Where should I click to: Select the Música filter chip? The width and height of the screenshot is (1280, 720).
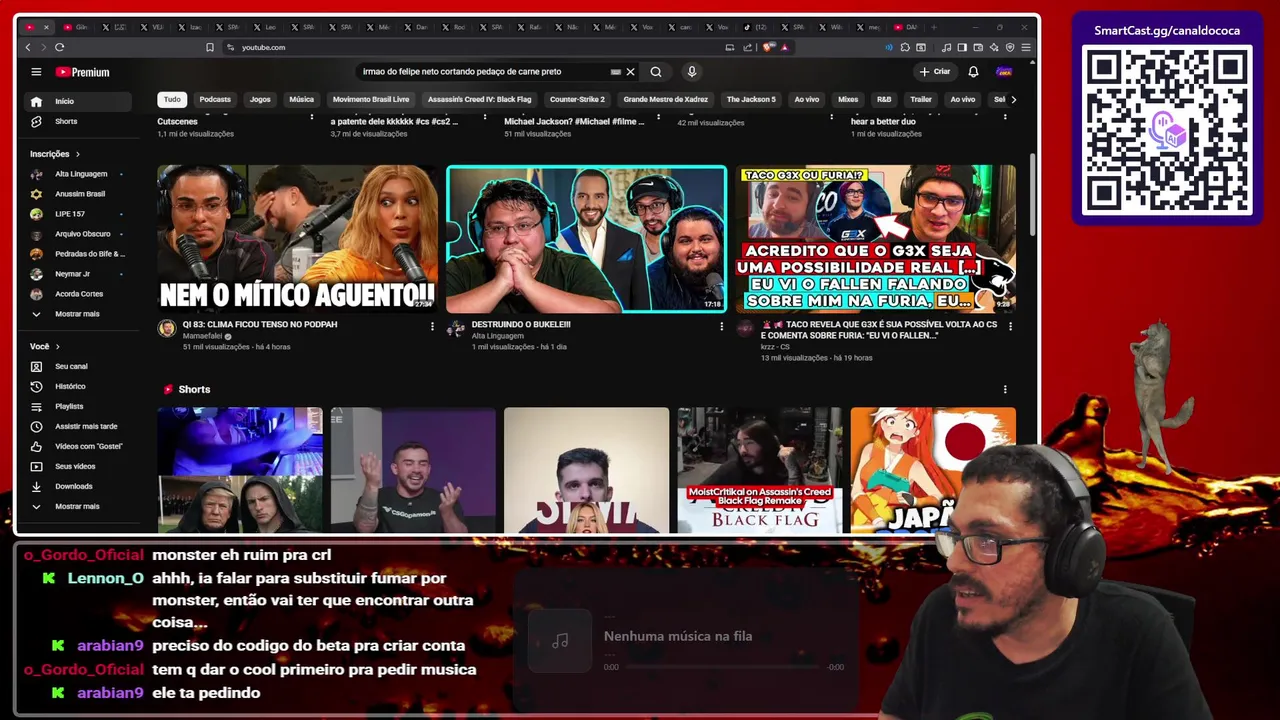pos(301,99)
